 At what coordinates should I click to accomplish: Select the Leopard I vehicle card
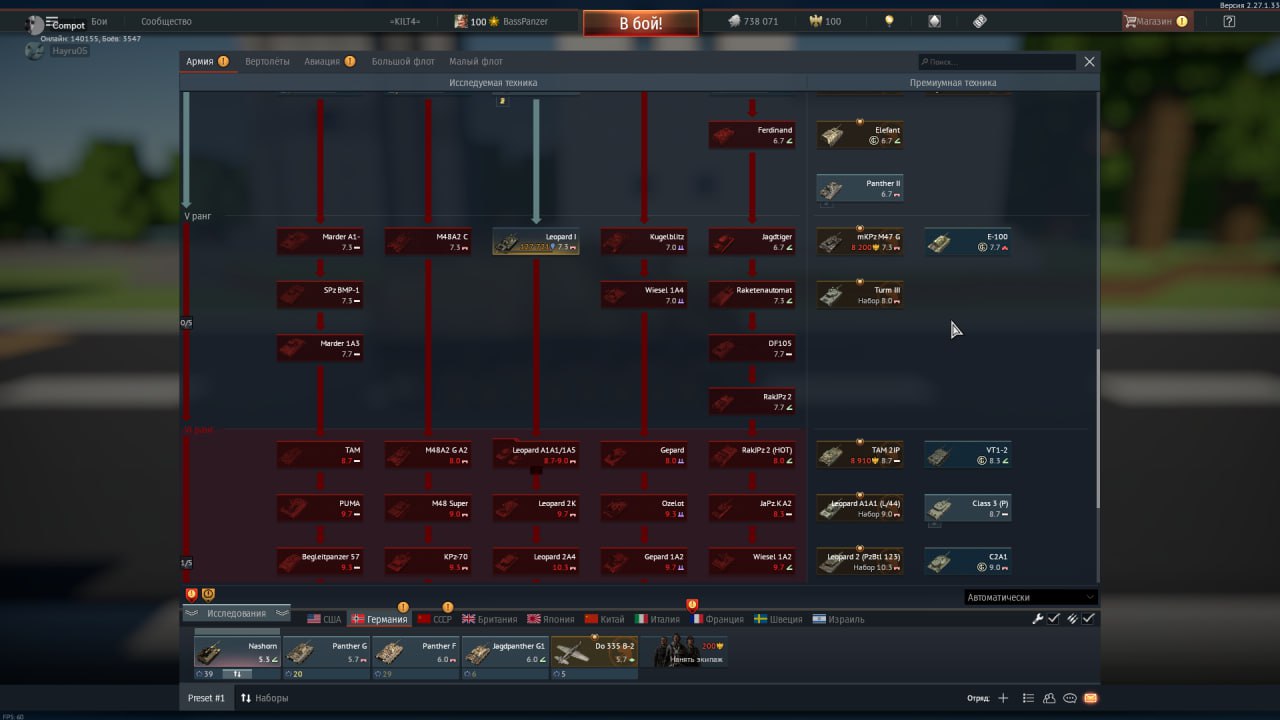click(x=536, y=242)
